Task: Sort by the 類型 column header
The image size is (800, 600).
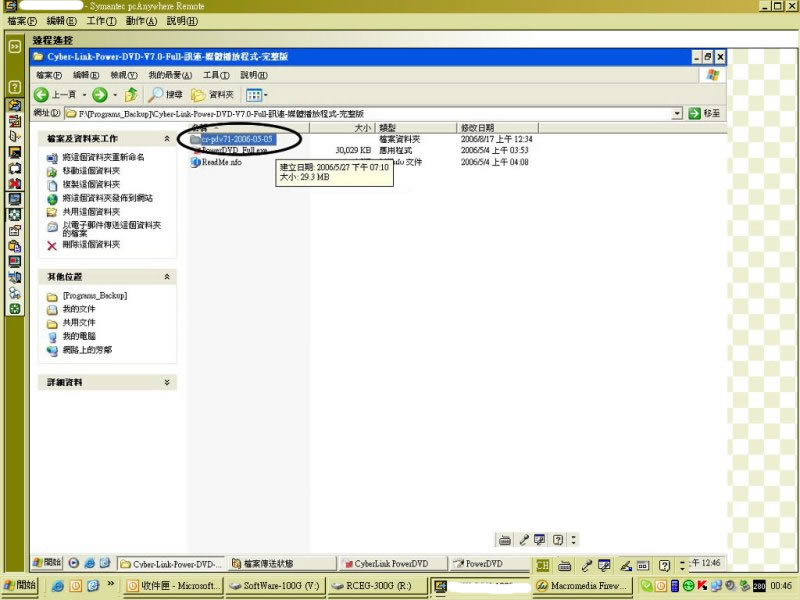Action: pos(416,128)
